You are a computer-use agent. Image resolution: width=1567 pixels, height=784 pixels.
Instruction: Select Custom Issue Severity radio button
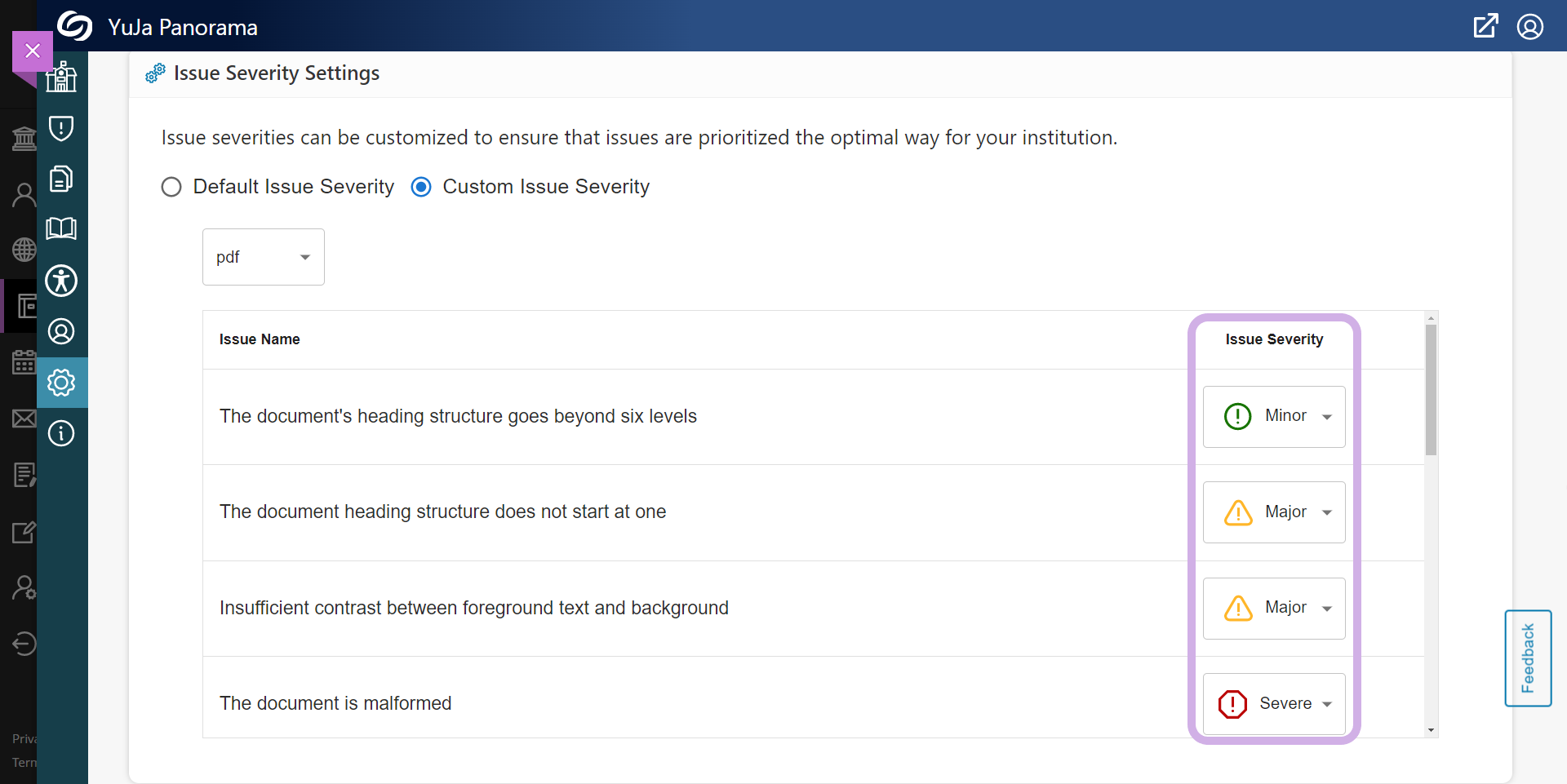pos(421,187)
